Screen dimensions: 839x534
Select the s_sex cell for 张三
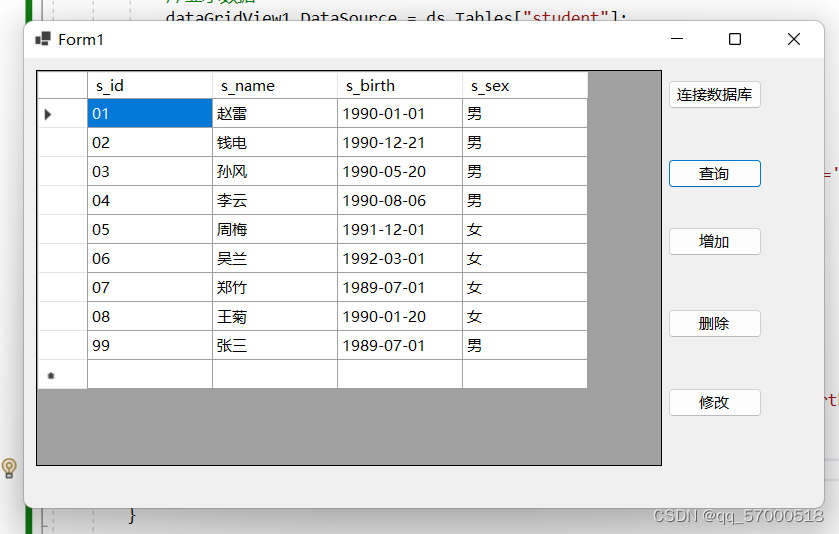coord(525,345)
